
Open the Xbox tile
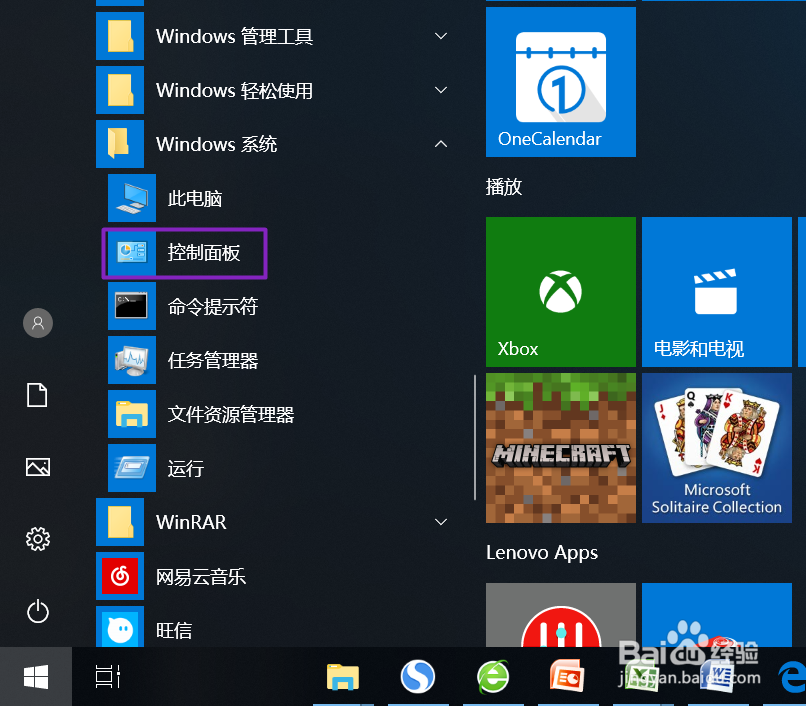(x=561, y=292)
